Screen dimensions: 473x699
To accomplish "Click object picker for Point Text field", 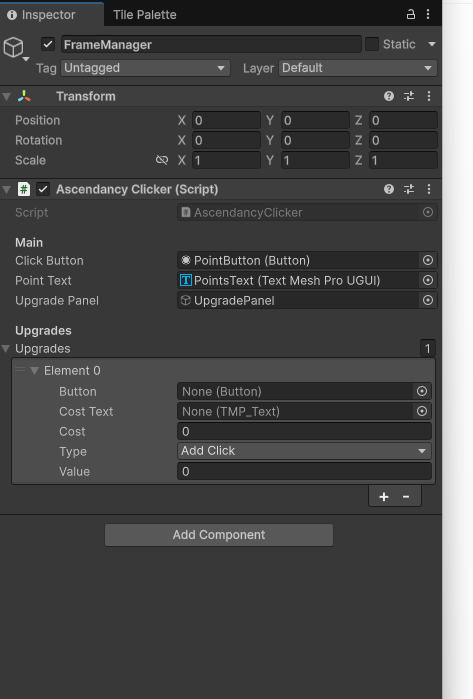I will pos(428,280).
